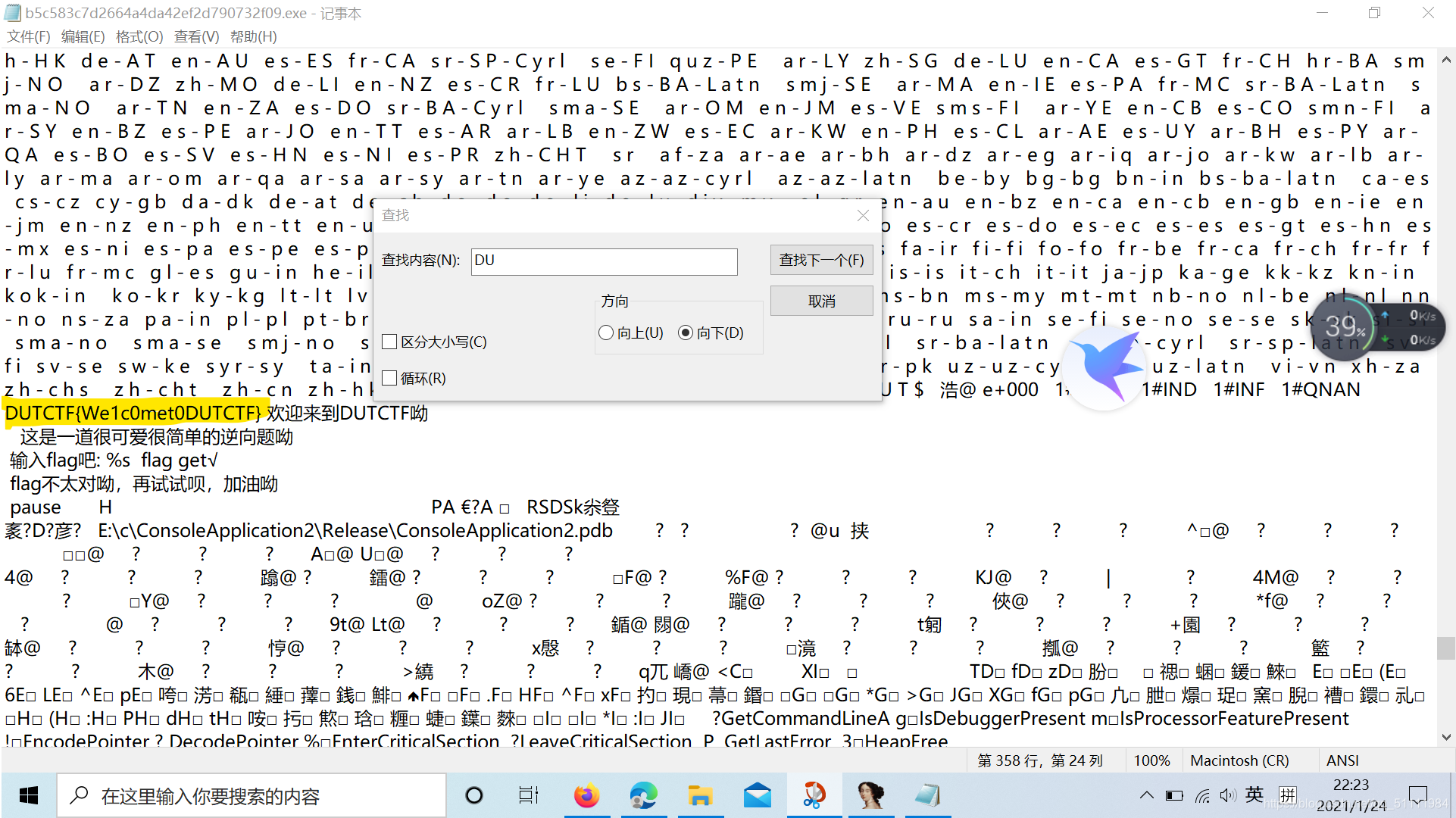The width and height of the screenshot is (1456, 818).
Task: Select the 向下 search direction
Action: tap(686, 333)
